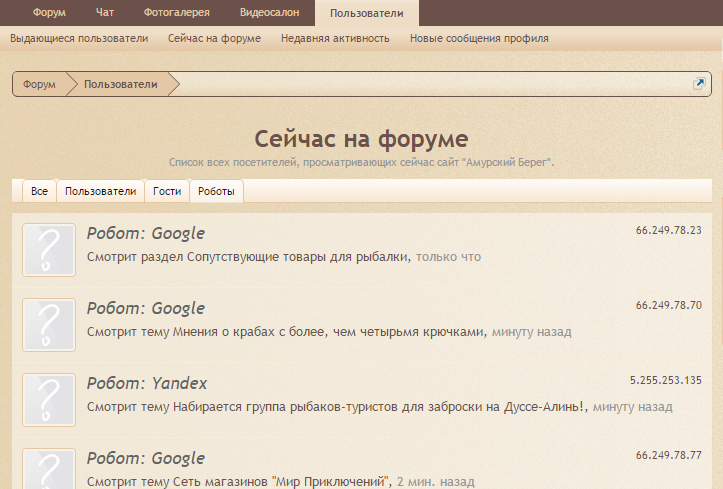Click IP address 66.249.78.23

tap(669, 230)
